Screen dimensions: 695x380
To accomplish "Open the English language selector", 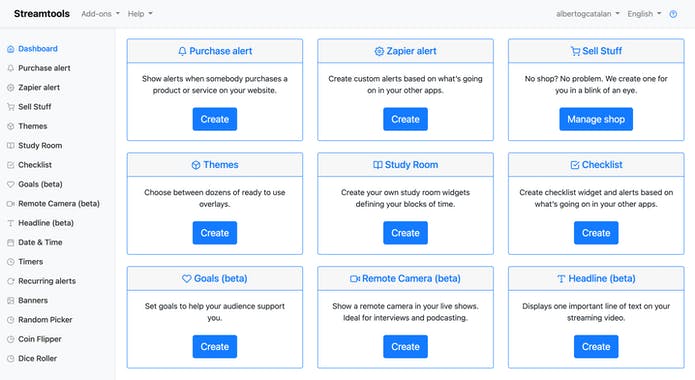I will tap(644, 14).
